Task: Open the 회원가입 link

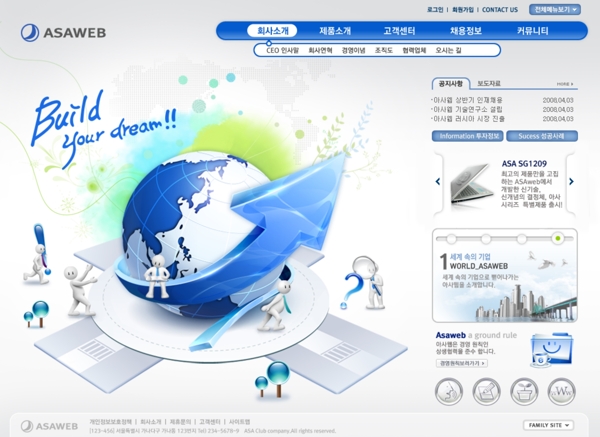Action: click(463, 10)
